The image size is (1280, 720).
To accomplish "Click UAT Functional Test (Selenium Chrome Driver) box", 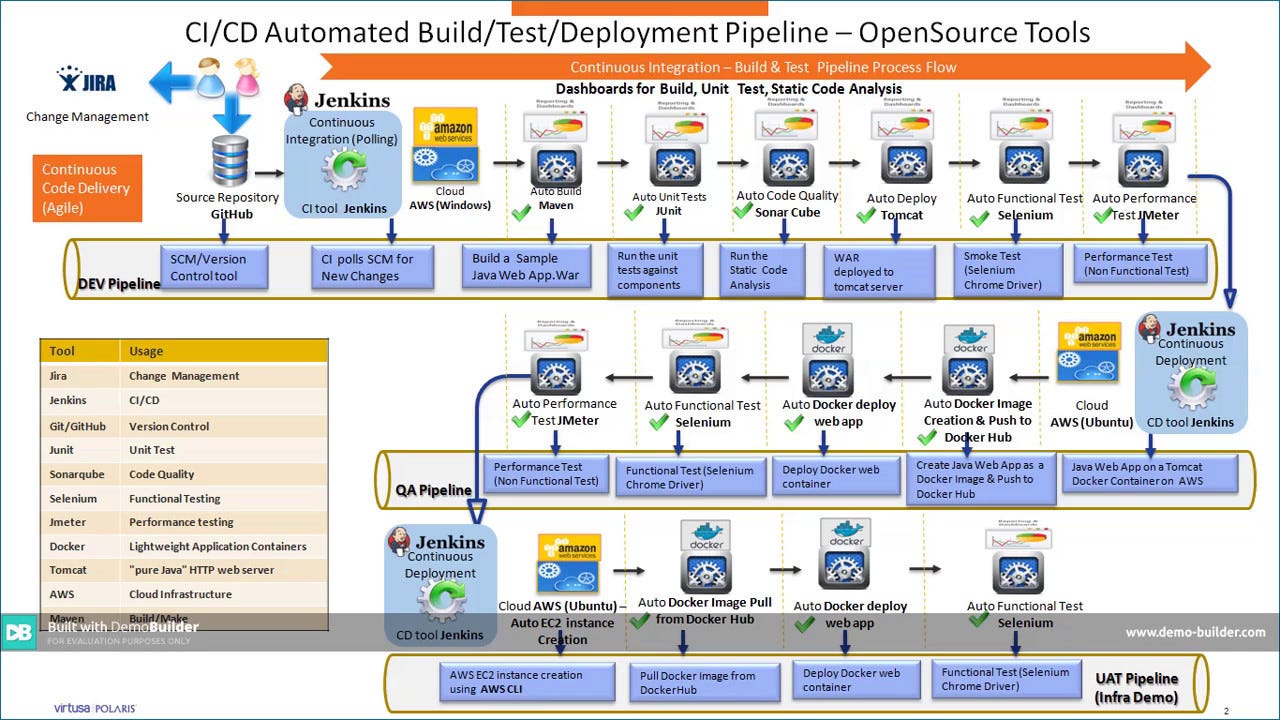I will (x=1007, y=679).
